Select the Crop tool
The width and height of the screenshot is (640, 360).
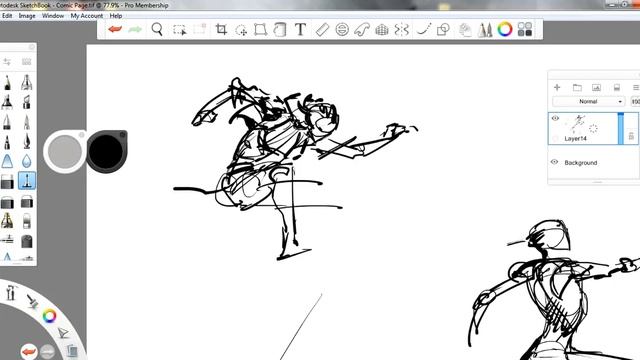click(221, 29)
